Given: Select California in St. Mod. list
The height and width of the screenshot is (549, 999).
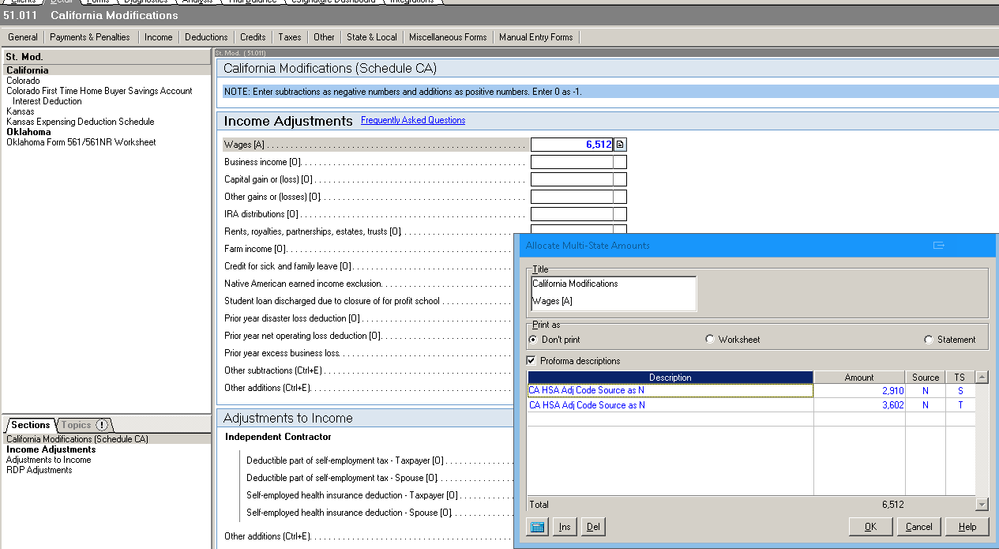Looking at the screenshot, I should pyautogui.click(x=27, y=70).
